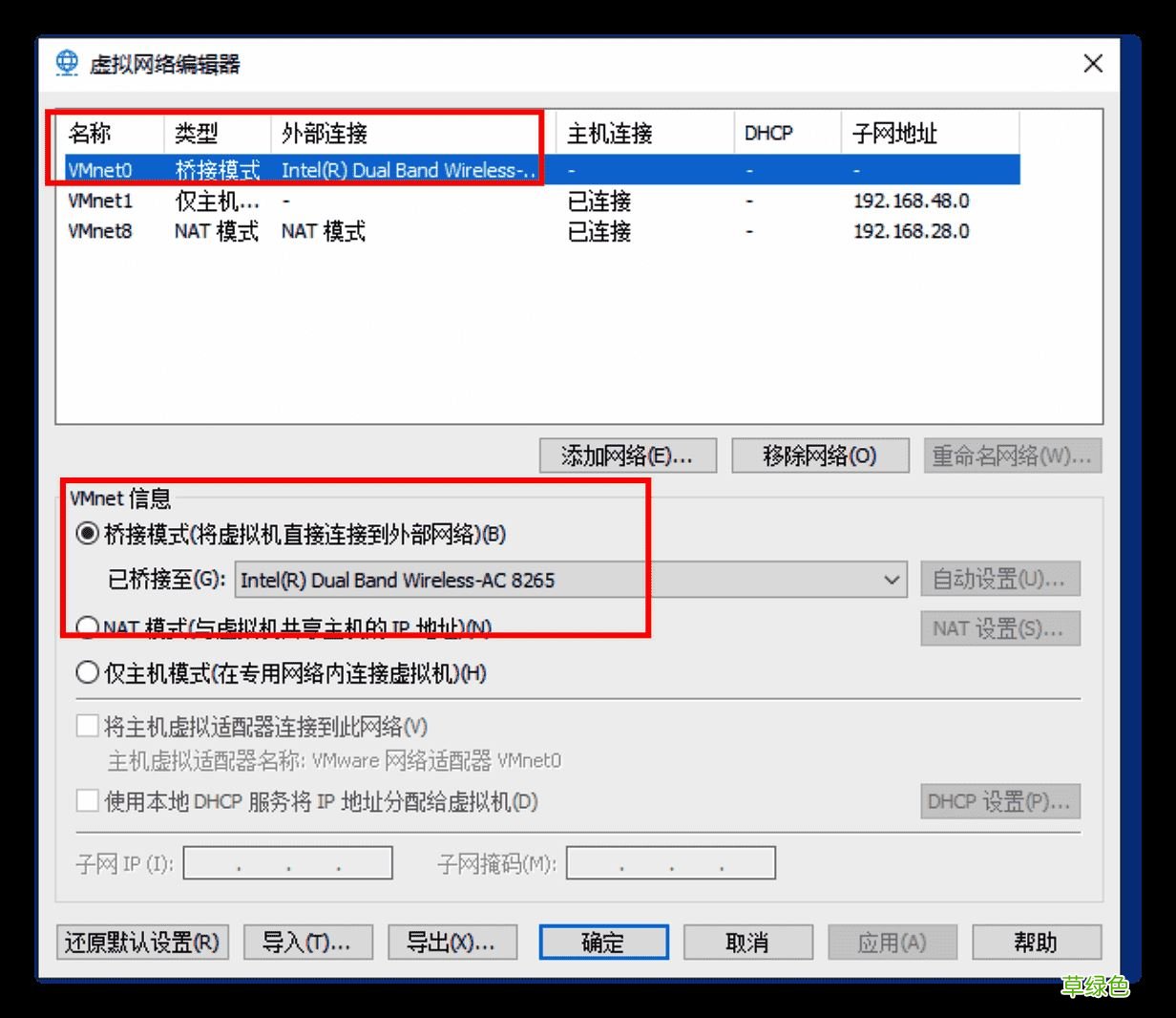Viewport: 1176px width, 1018px height.
Task: Click the DHCP column header
Action: [787, 133]
